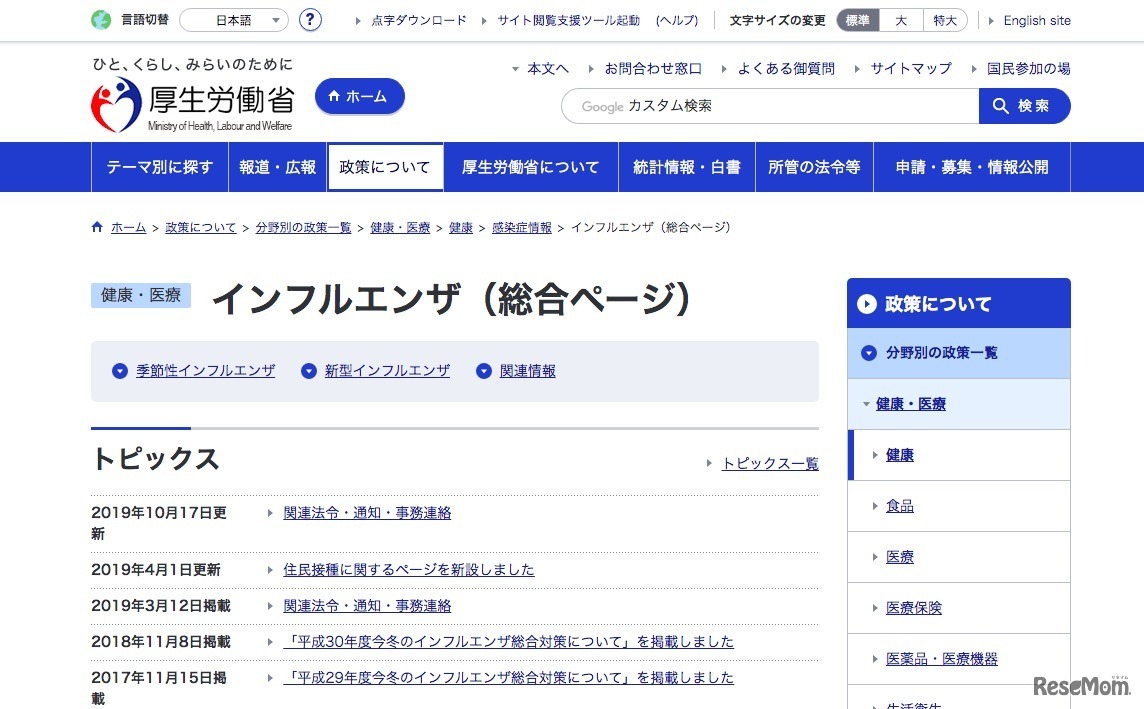Viewport: 1144px width, 709px height.
Task: Expand the 食品 sidebar item
Action: (899, 506)
